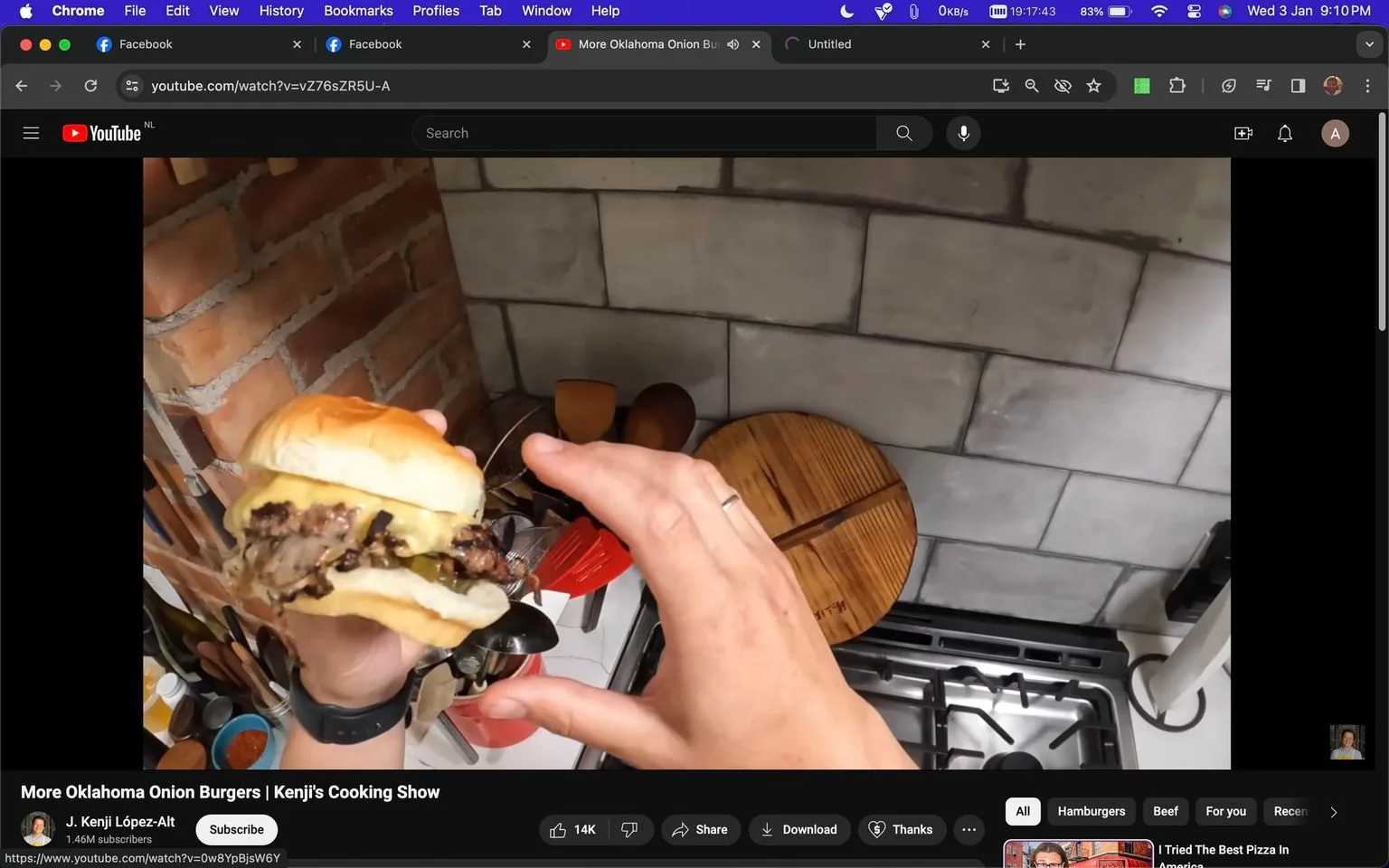
Task: Open Wi-Fi status menu
Action: (1159, 11)
